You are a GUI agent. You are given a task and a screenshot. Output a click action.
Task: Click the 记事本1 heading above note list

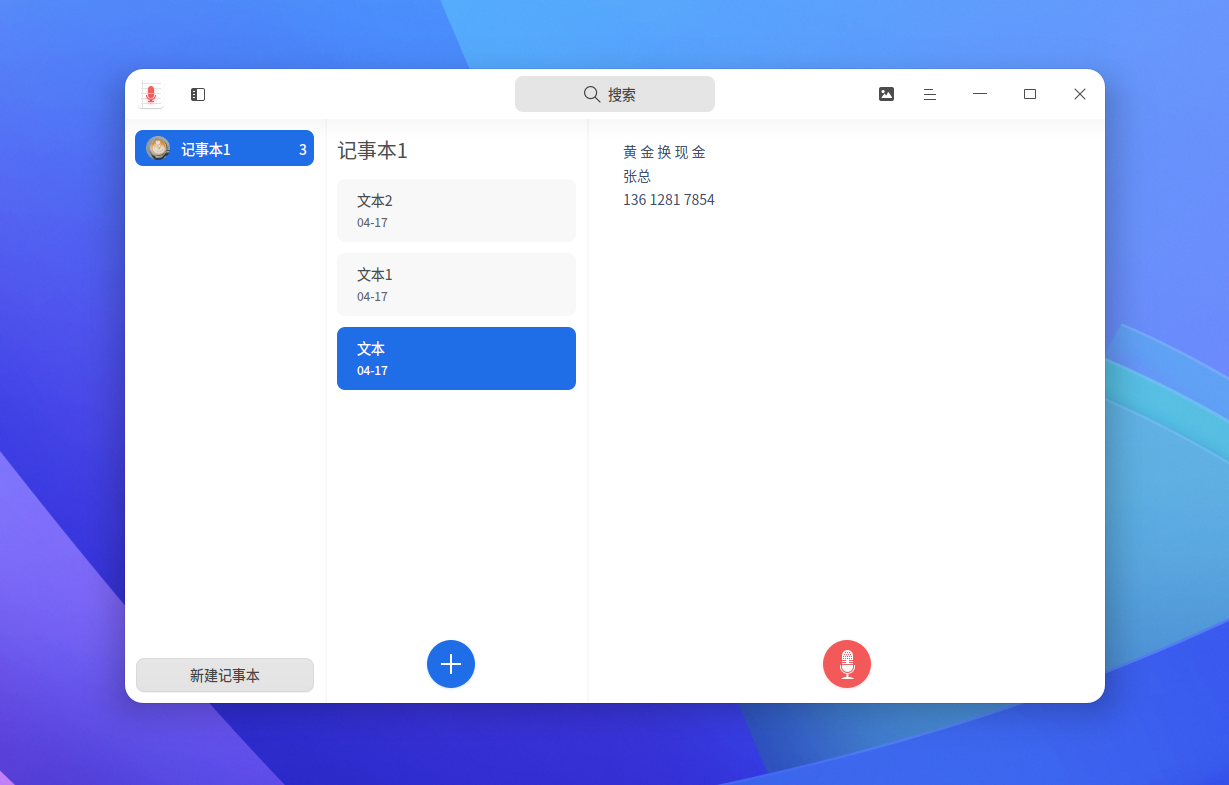pos(373,151)
